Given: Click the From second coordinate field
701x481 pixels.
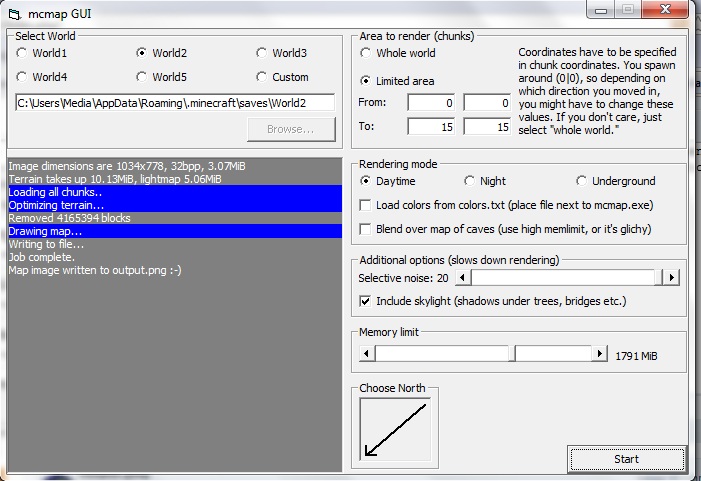Looking at the screenshot, I should (x=487, y=103).
